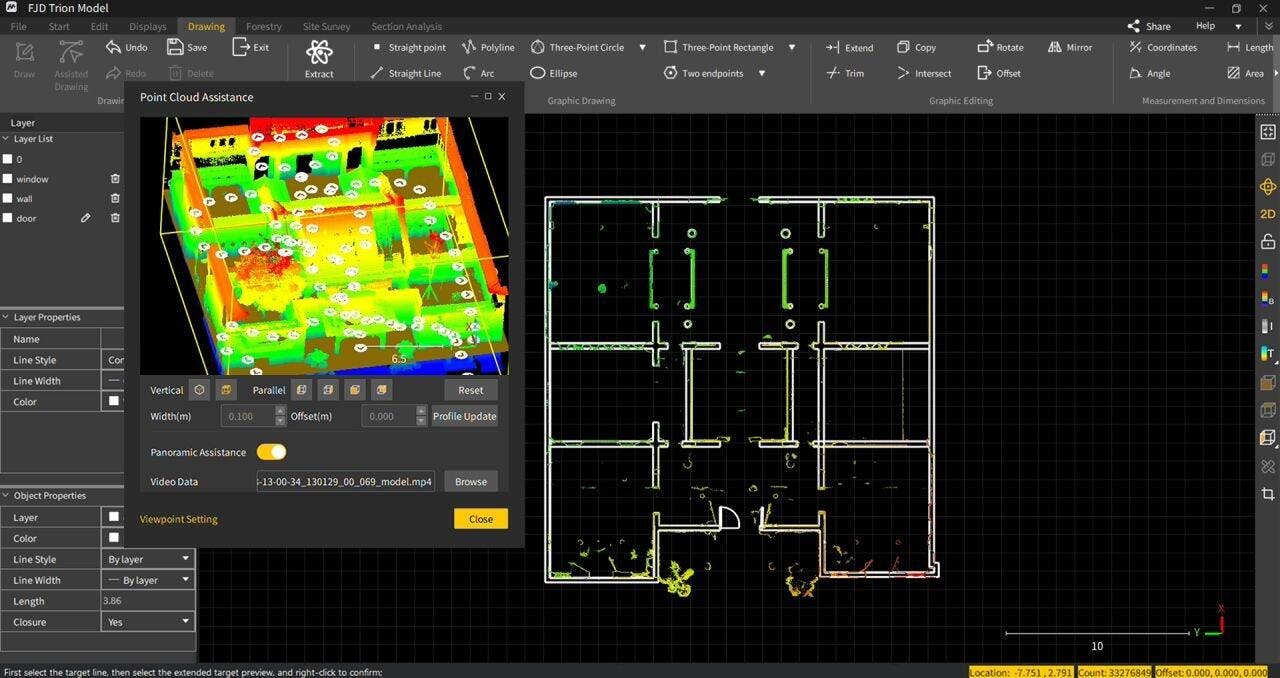Open the Two endpoints dropdown arrow
Image resolution: width=1280 pixels, height=678 pixels.
[x=762, y=73]
